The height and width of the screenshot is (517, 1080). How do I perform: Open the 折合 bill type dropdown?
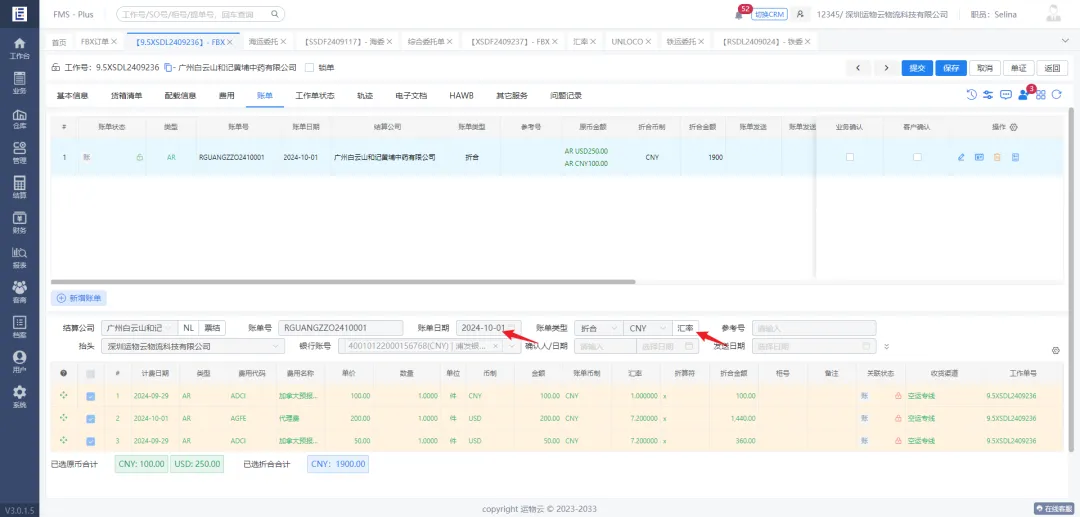point(598,328)
